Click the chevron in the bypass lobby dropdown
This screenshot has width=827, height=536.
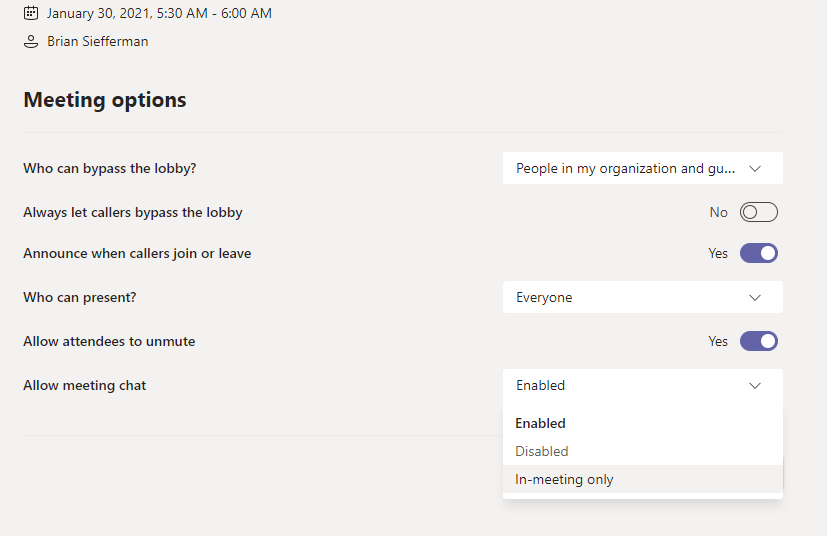[755, 169]
